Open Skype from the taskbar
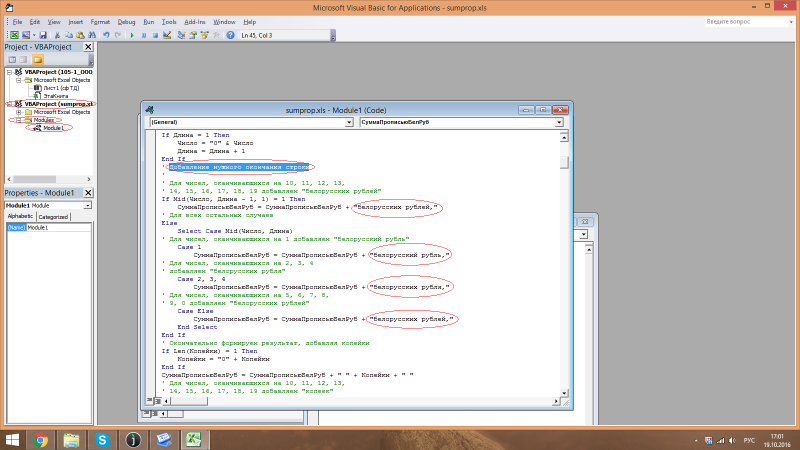Viewport: 800px width, 450px height. pos(102,440)
